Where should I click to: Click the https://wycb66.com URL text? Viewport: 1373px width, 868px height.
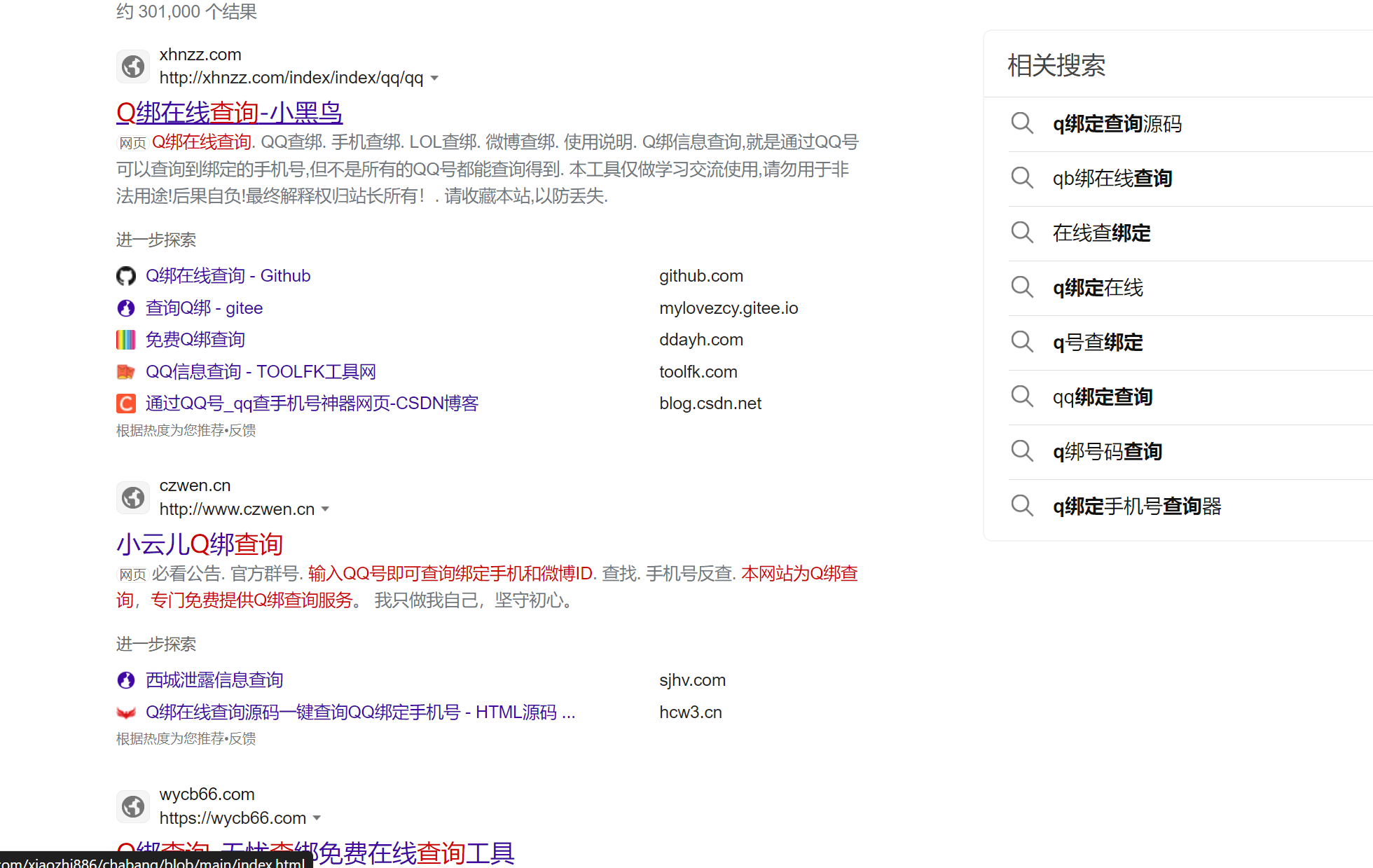[x=233, y=818]
